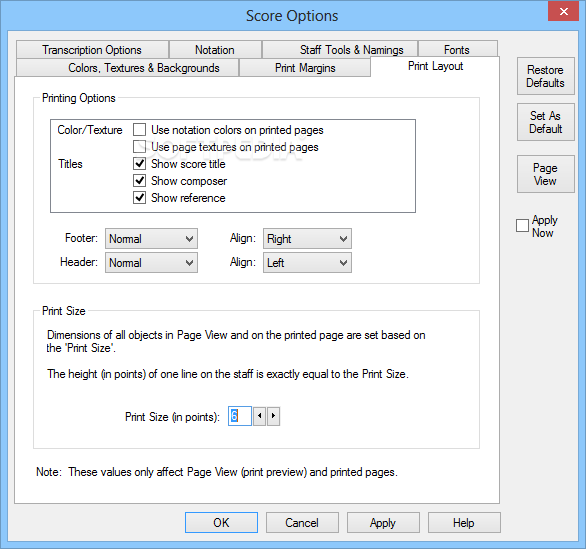Viewport: 586px width, 549px height.
Task: Open the Header Align dropdown set to Left
Action: 307,263
